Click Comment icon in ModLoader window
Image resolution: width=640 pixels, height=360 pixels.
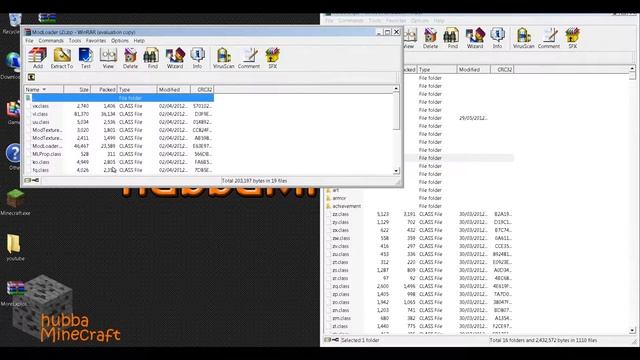(x=249, y=58)
